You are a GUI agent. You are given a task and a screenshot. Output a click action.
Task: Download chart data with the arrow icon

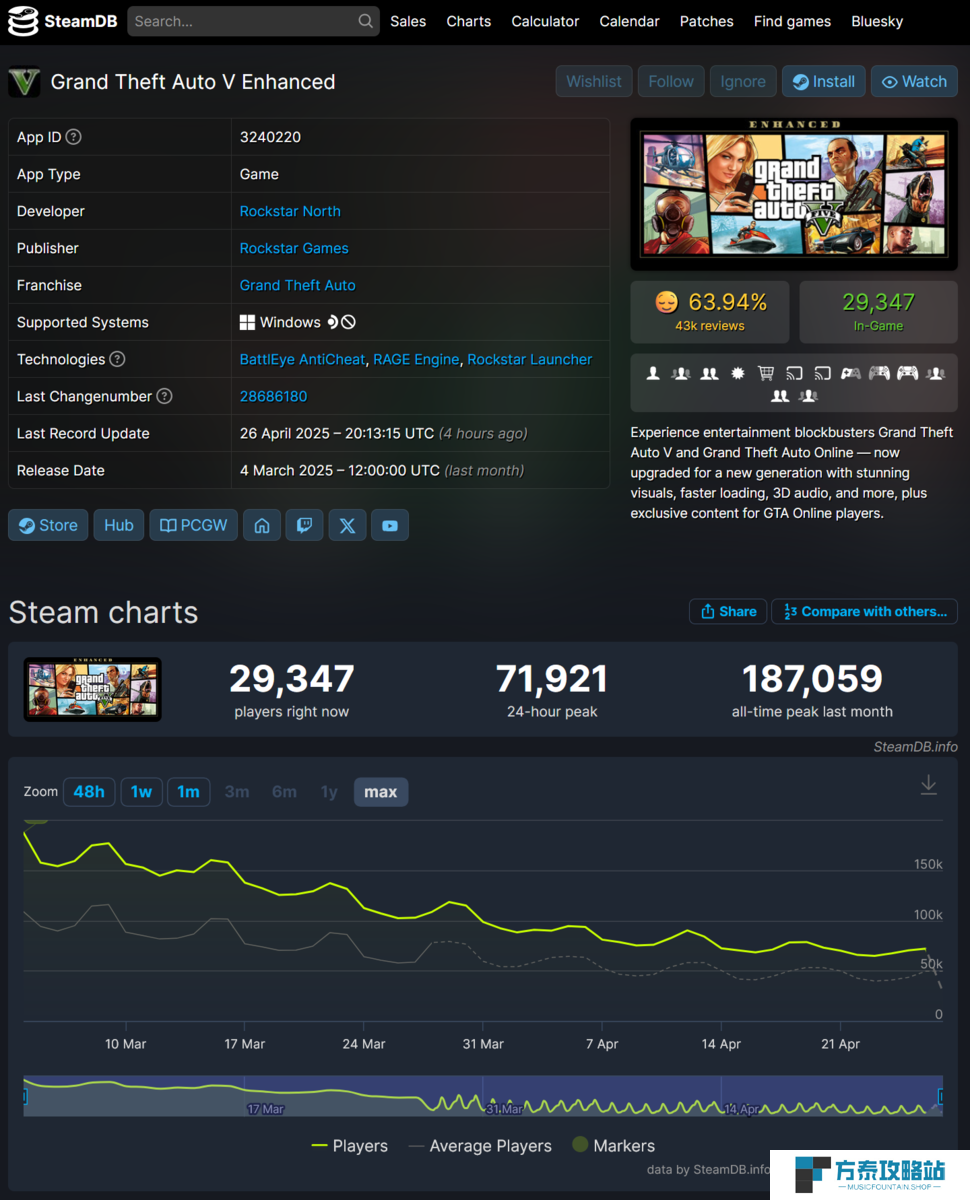(x=929, y=785)
